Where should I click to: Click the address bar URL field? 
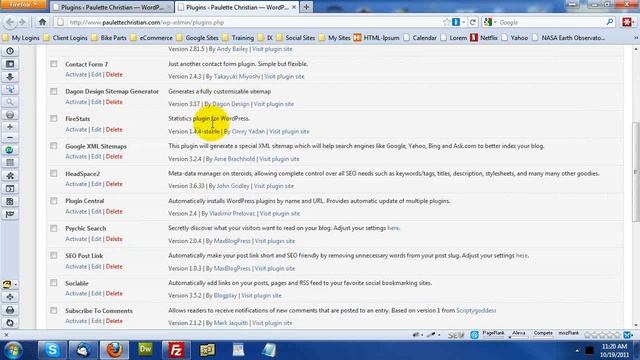click(249, 22)
